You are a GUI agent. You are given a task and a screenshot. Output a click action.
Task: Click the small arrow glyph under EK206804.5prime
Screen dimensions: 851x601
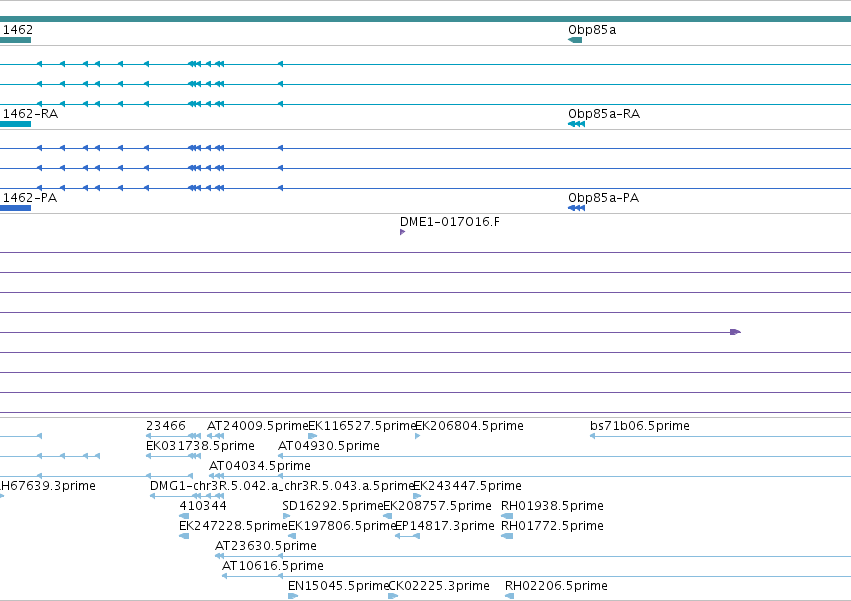[417, 435]
